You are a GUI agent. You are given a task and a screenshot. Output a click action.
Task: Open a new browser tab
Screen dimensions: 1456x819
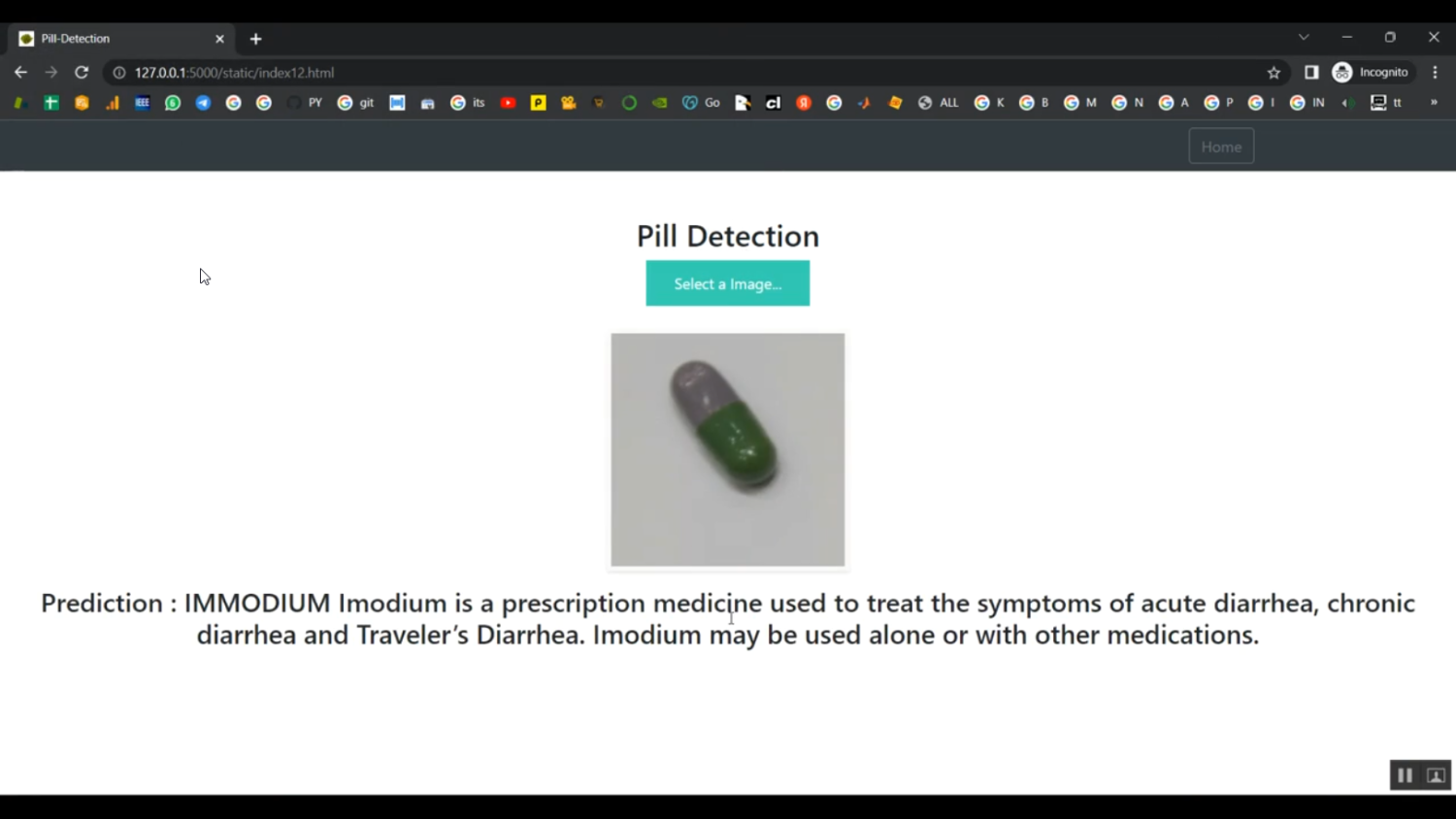(255, 39)
